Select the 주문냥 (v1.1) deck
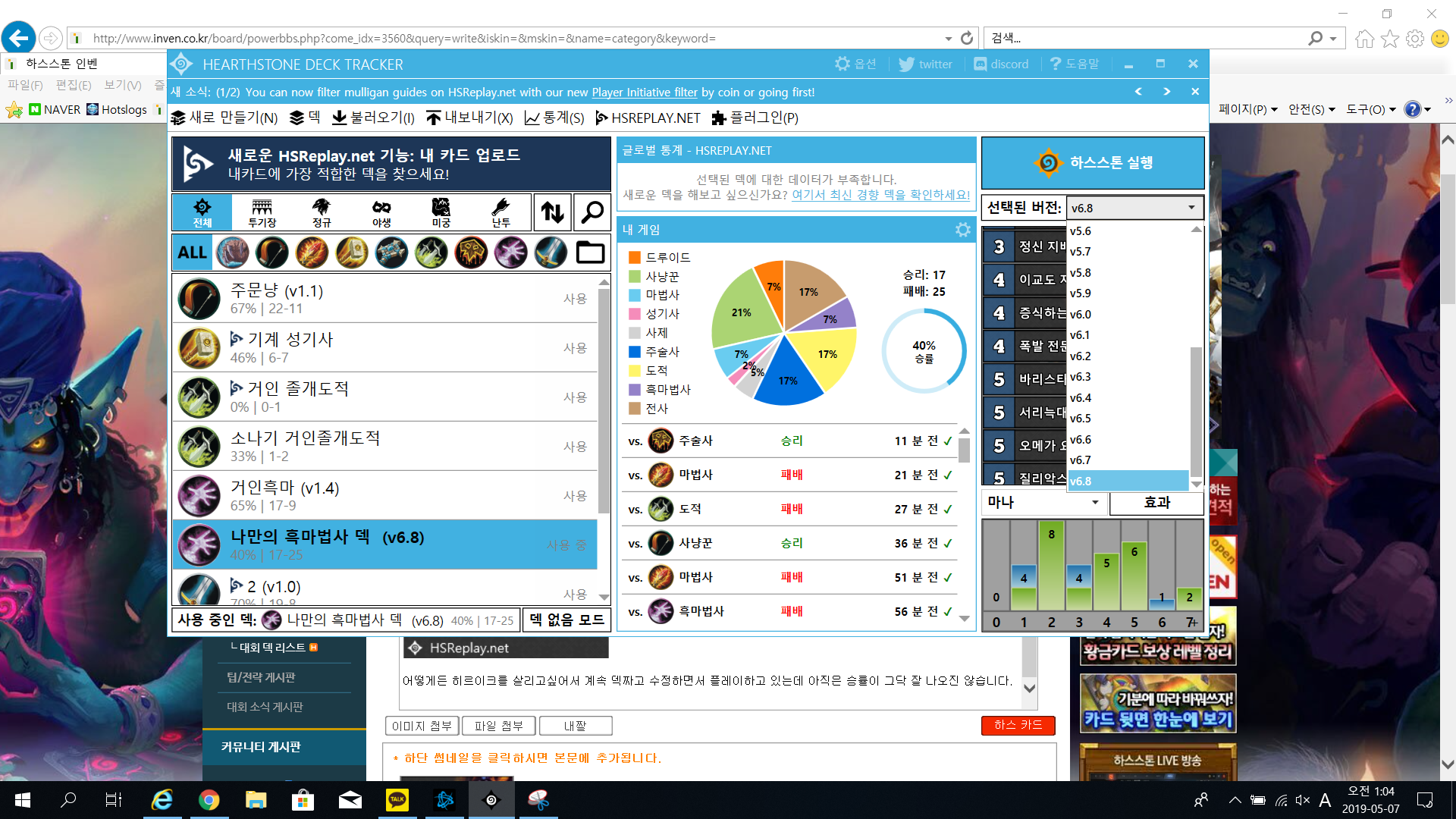Image resolution: width=1456 pixels, height=819 pixels. pos(384,299)
